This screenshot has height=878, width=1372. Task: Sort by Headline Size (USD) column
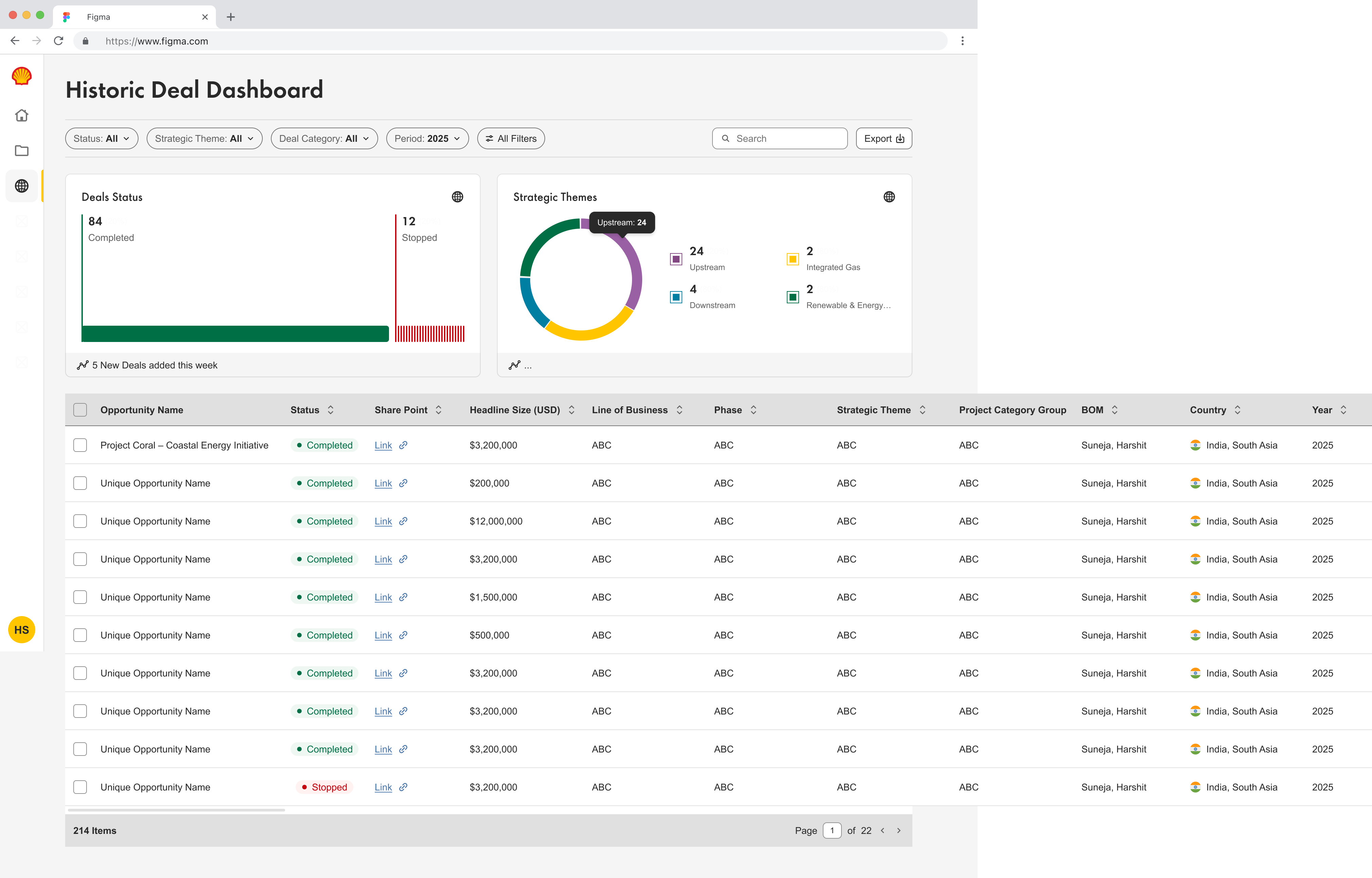(x=571, y=410)
